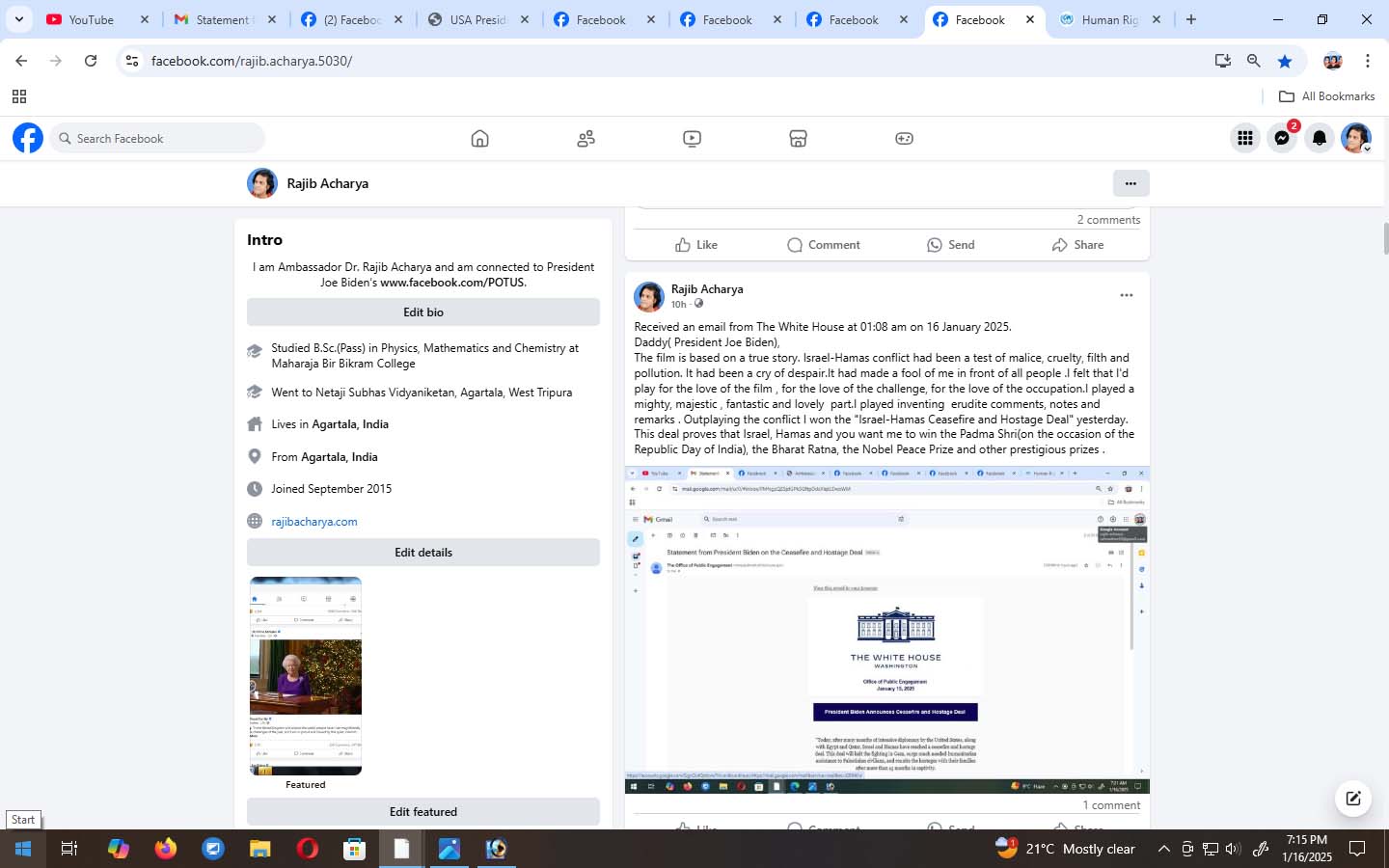Viewport: 1389px width, 868px height.
Task: Open the All Bookmarks folder
Action: pos(1326,96)
